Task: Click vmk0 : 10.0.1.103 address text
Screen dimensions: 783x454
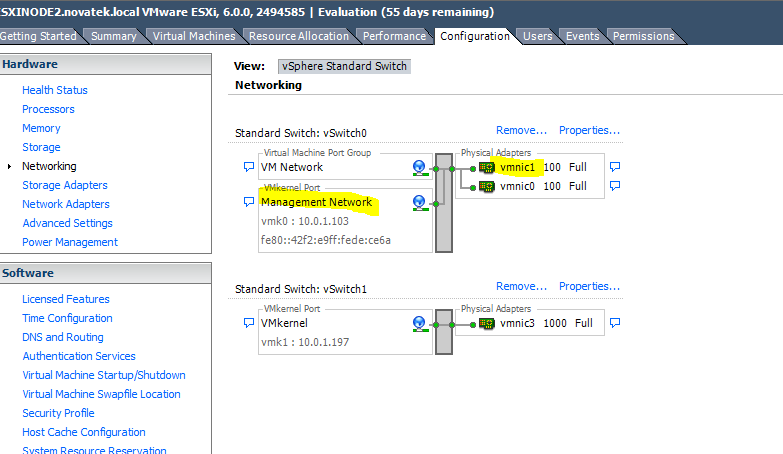Action: [x=305, y=221]
